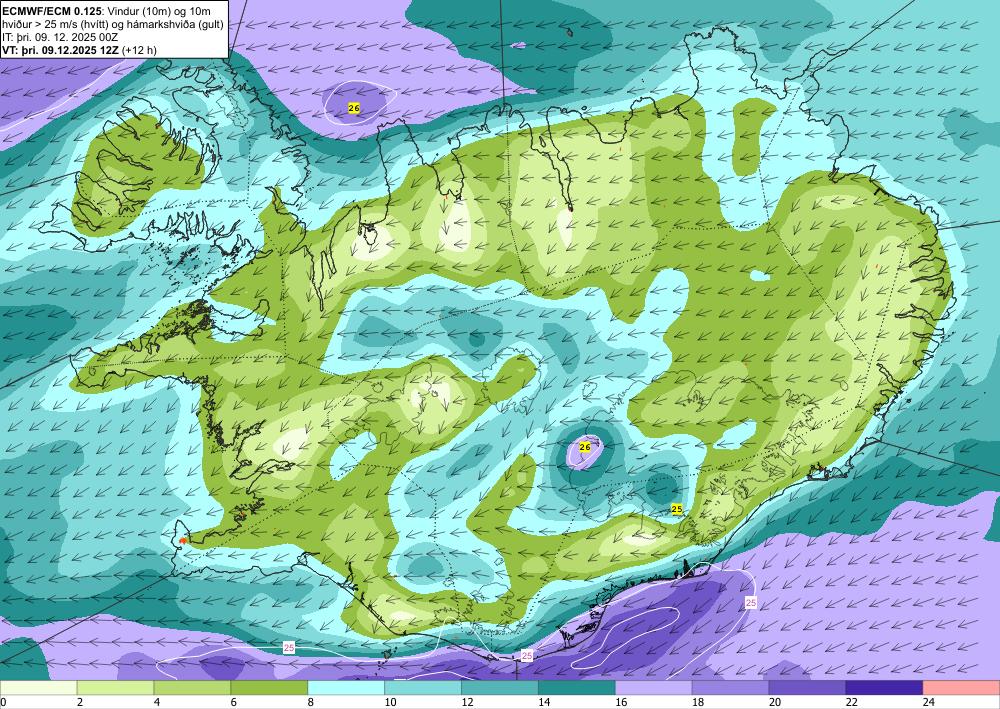
Task: Click the title line 'ECMWF/ECM 0.125: Vindur (10m) og 10m'
Action: [107, 11]
